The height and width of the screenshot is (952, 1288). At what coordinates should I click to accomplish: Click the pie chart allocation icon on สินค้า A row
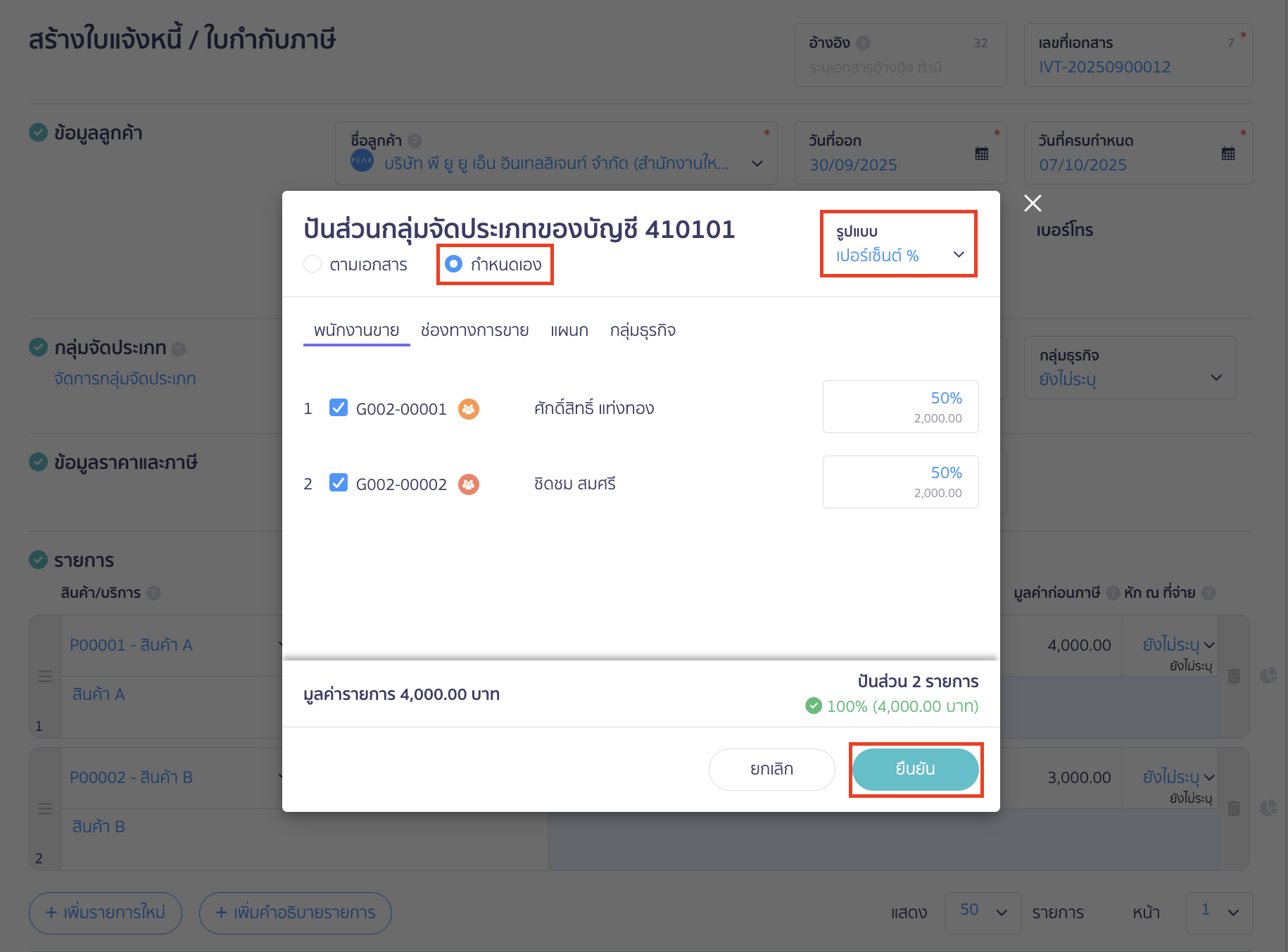[x=1270, y=675]
